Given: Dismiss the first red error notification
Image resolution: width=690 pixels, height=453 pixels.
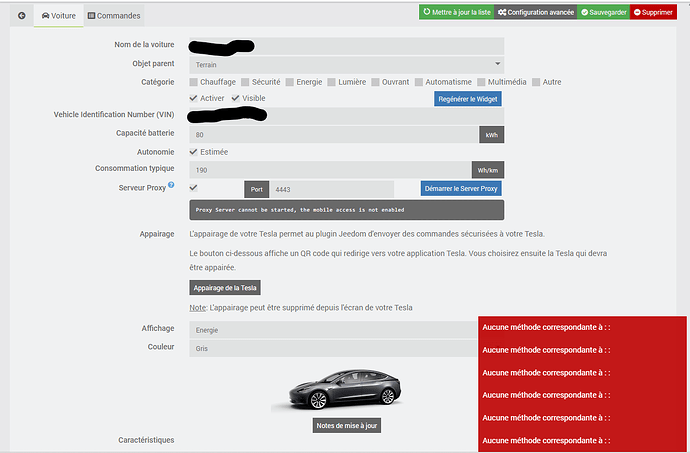Looking at the screenshot, I should 582,327.
